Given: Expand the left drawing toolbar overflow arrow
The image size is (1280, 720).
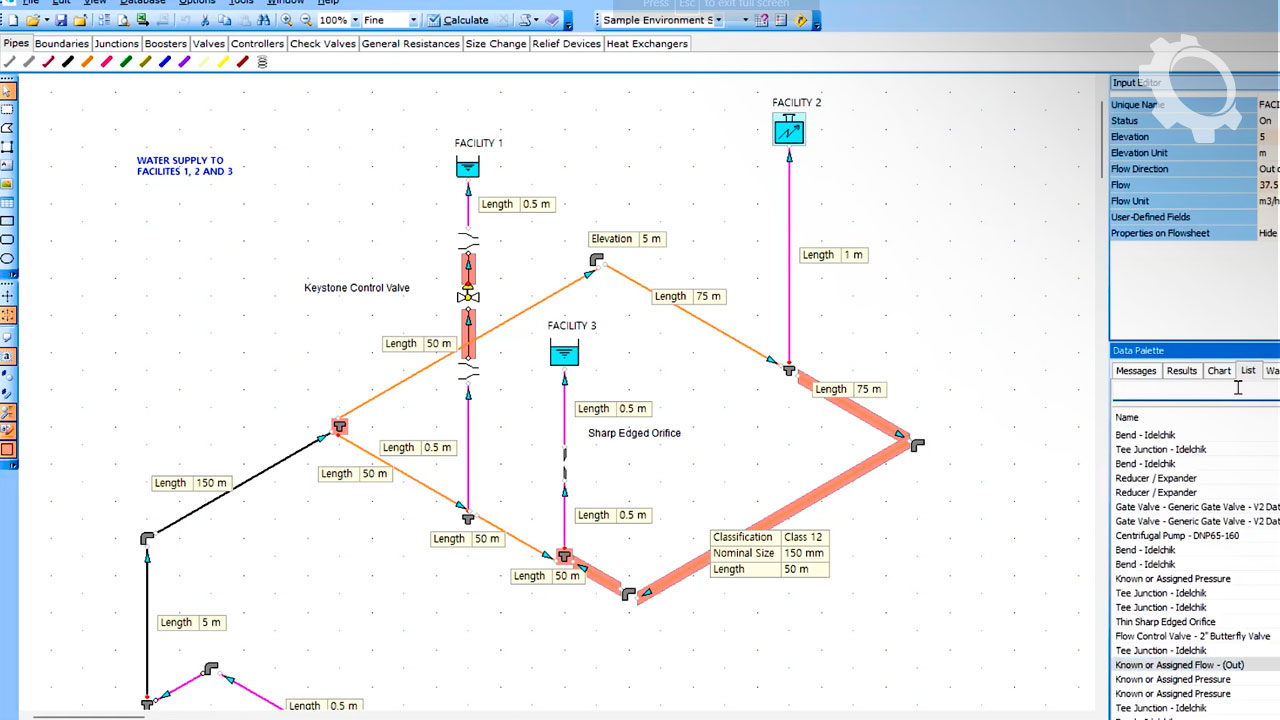Looking at the screenshot, I should click(x=12, y=274).
